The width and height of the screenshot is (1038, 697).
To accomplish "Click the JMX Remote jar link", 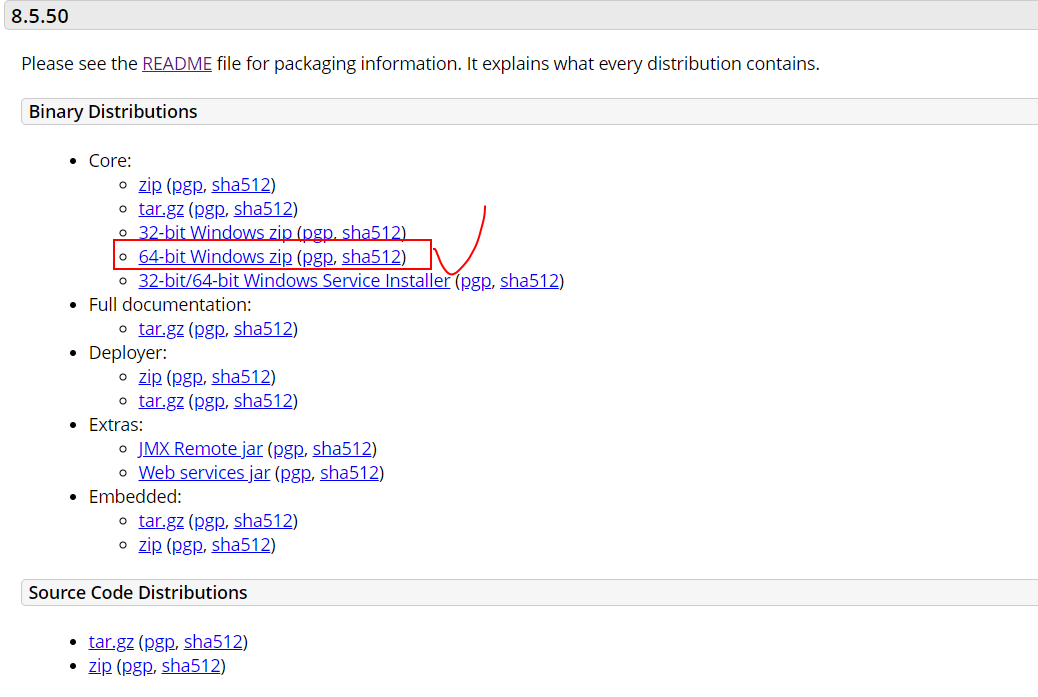I will (200, 449).
